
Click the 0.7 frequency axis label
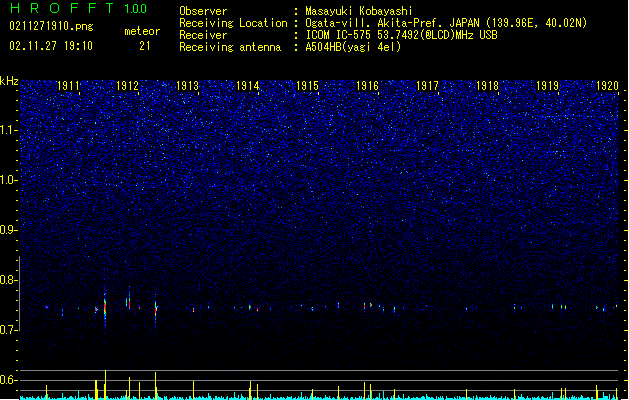(9, 330)
